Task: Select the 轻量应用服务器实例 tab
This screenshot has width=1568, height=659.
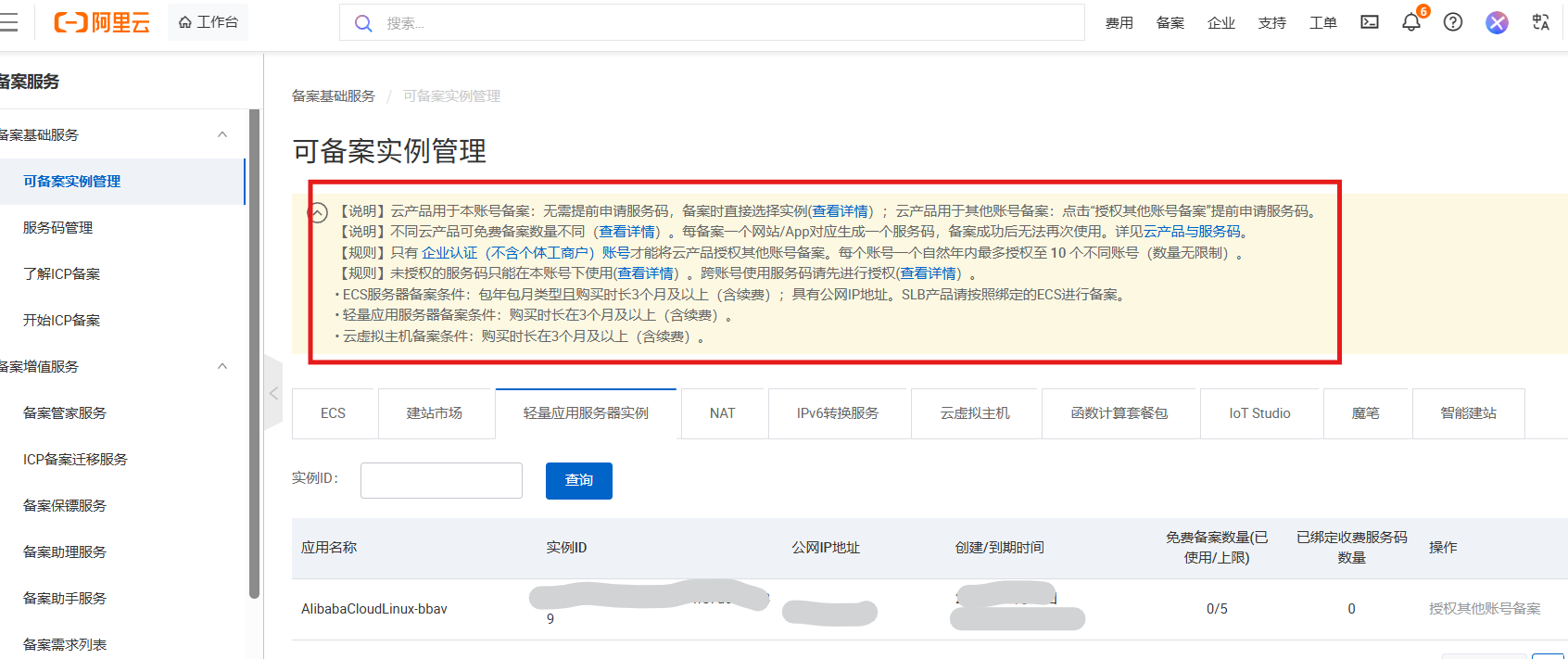Action: point(586,413)
